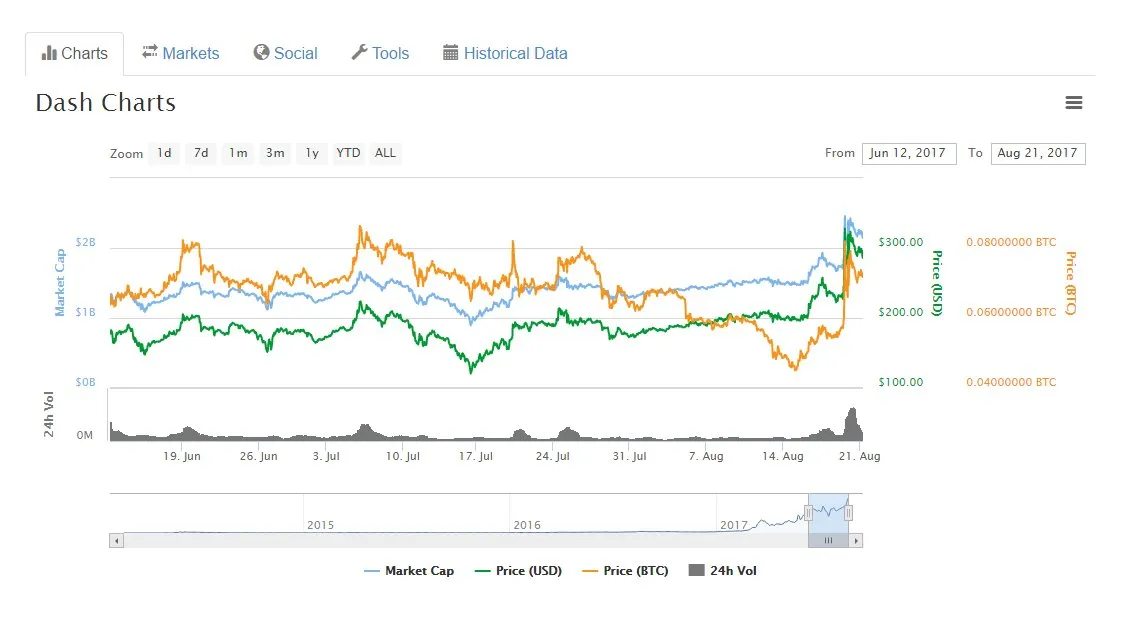Set zoom to 1y

click(x=312, y=153)
